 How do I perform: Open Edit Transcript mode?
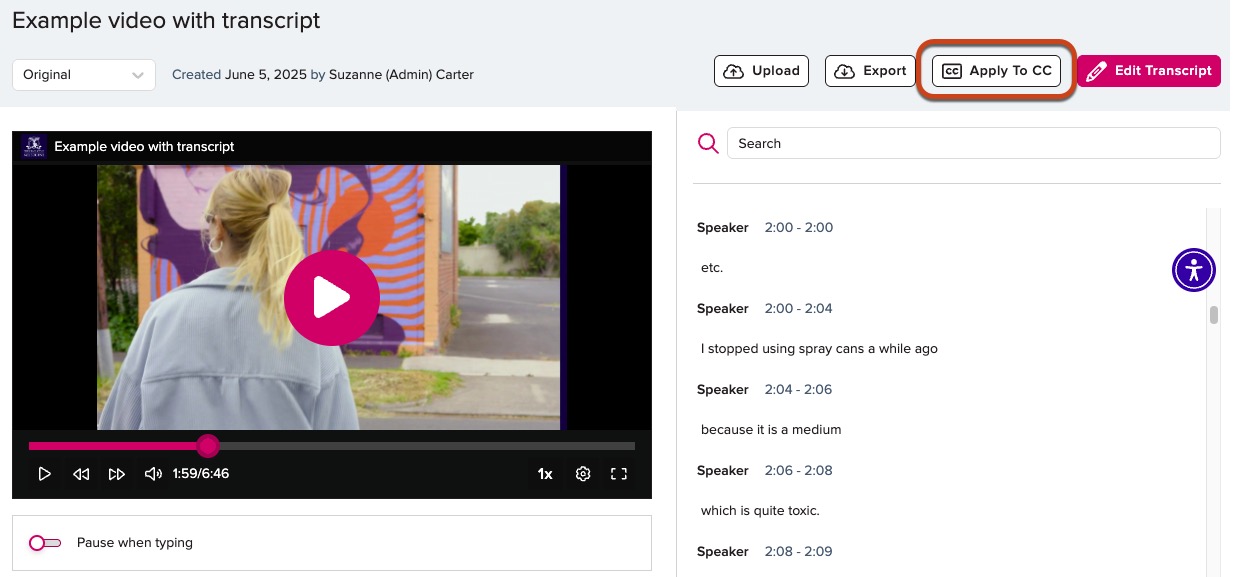click(x=1149, y=71)
